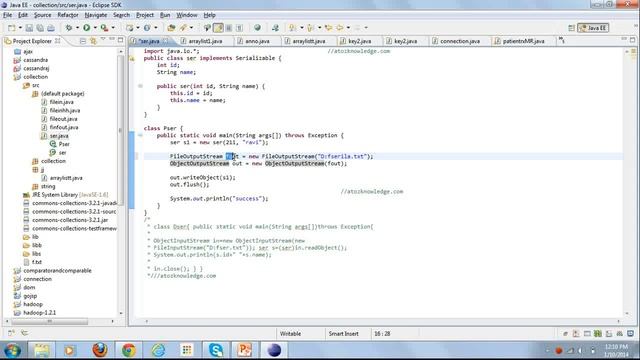
Task: Click the Save All icon
Action: (x=40, y=28)
